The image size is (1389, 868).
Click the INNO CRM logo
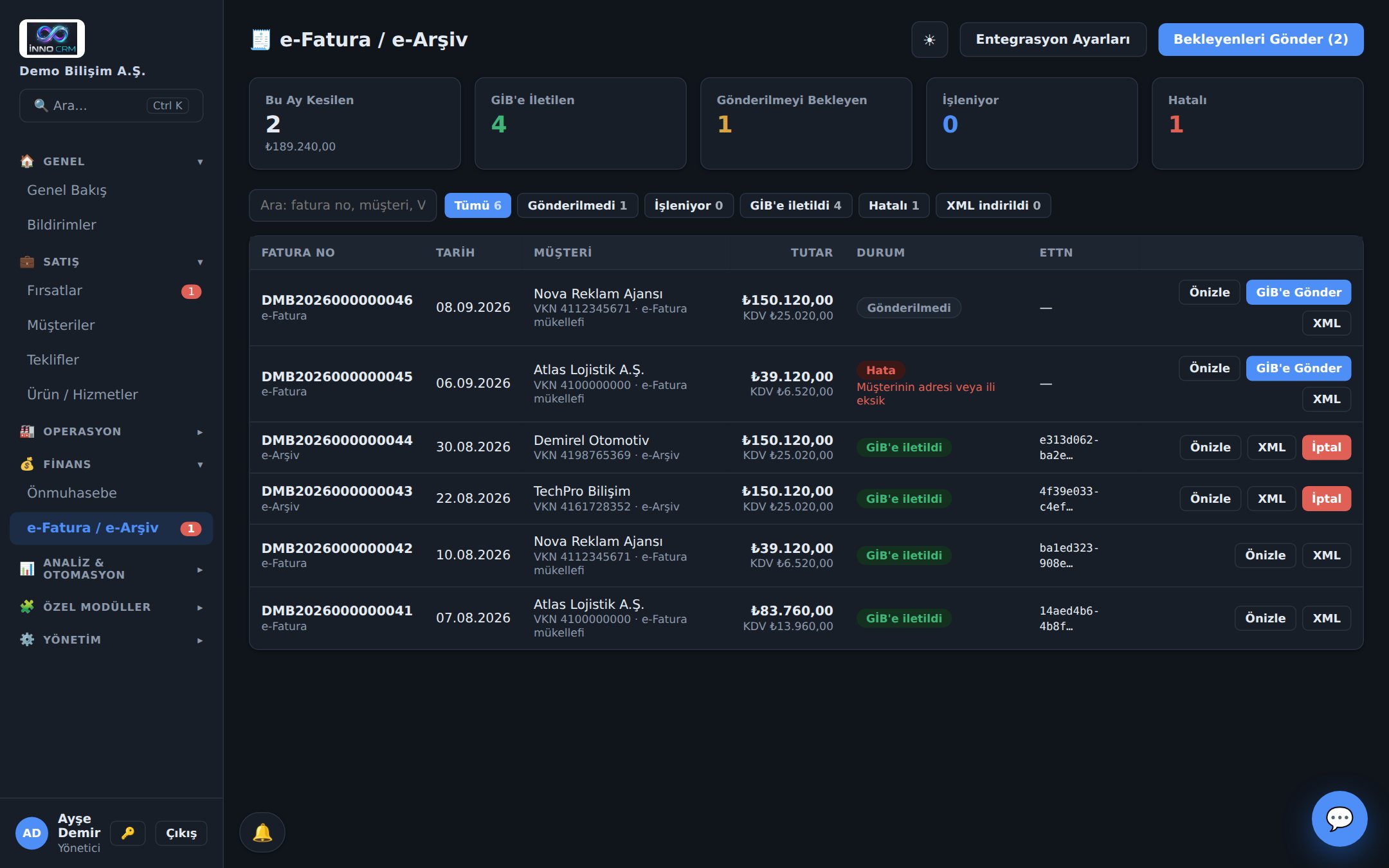(x=52, y=39)
